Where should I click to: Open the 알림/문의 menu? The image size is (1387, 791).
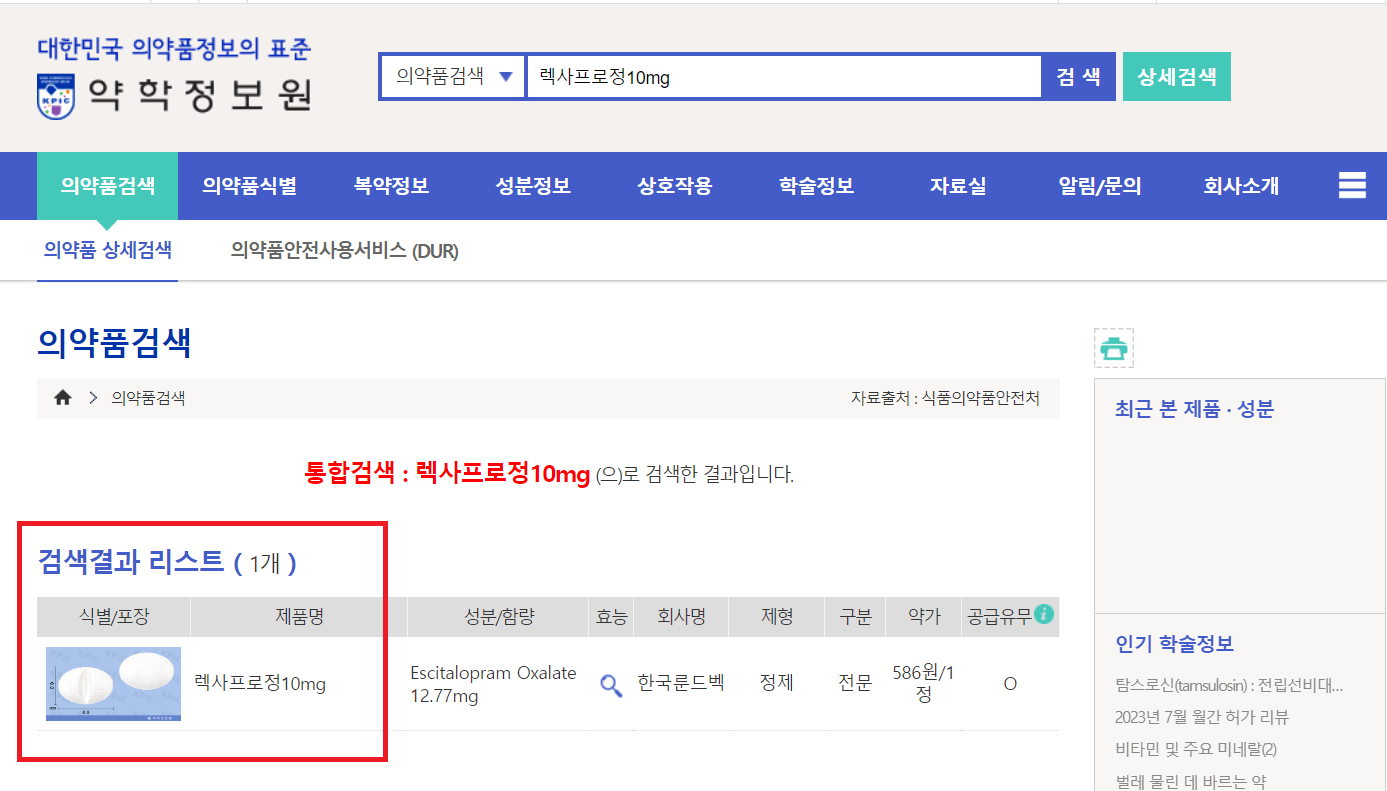1100,186
